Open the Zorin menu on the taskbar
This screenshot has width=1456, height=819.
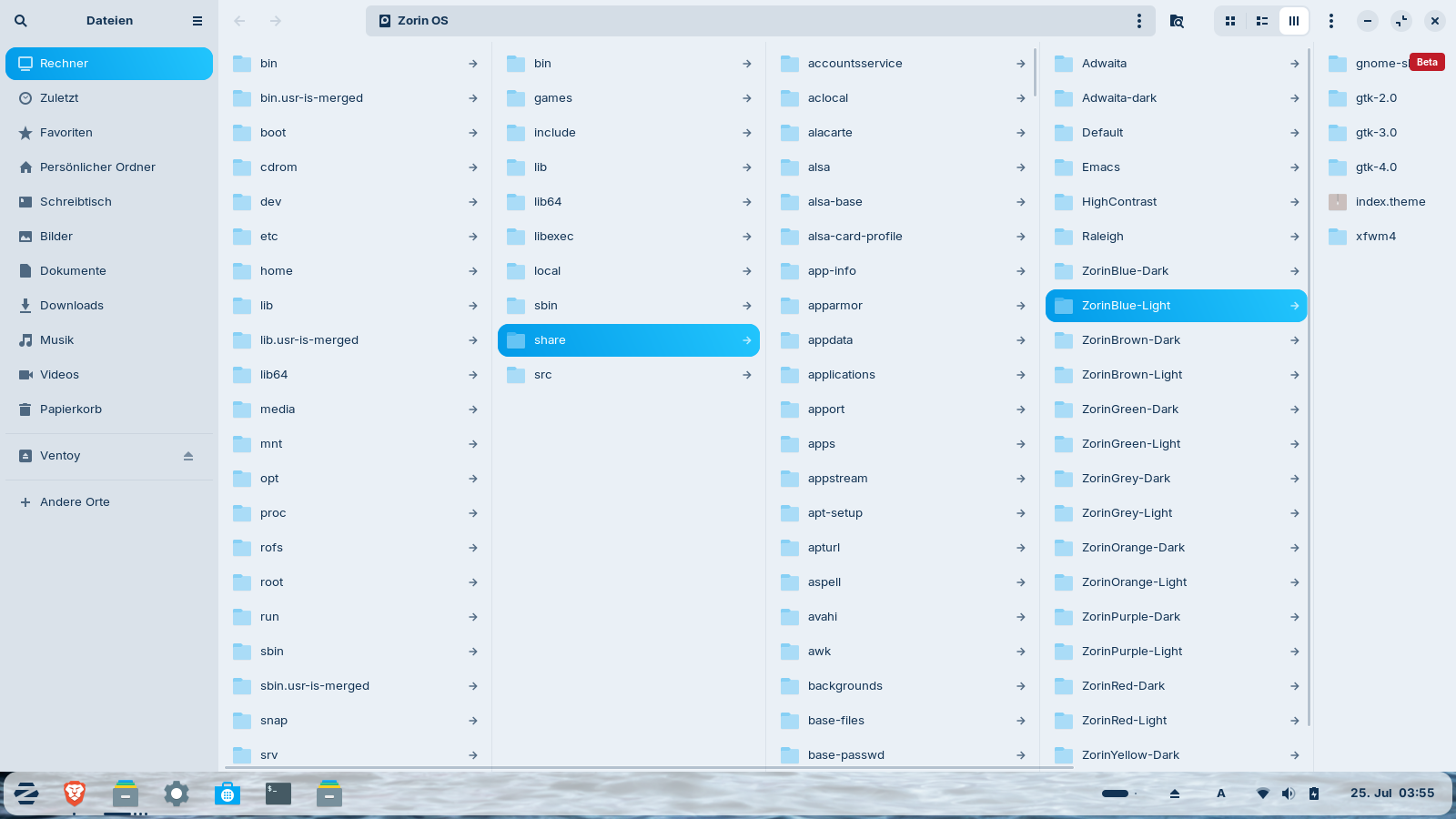[x=26, y=794]
